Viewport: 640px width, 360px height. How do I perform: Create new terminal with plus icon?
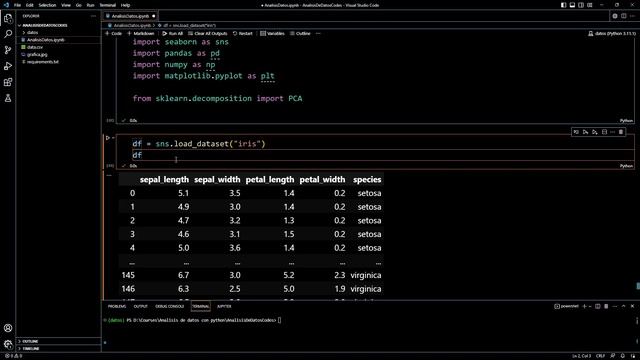[x=584, y=306]
